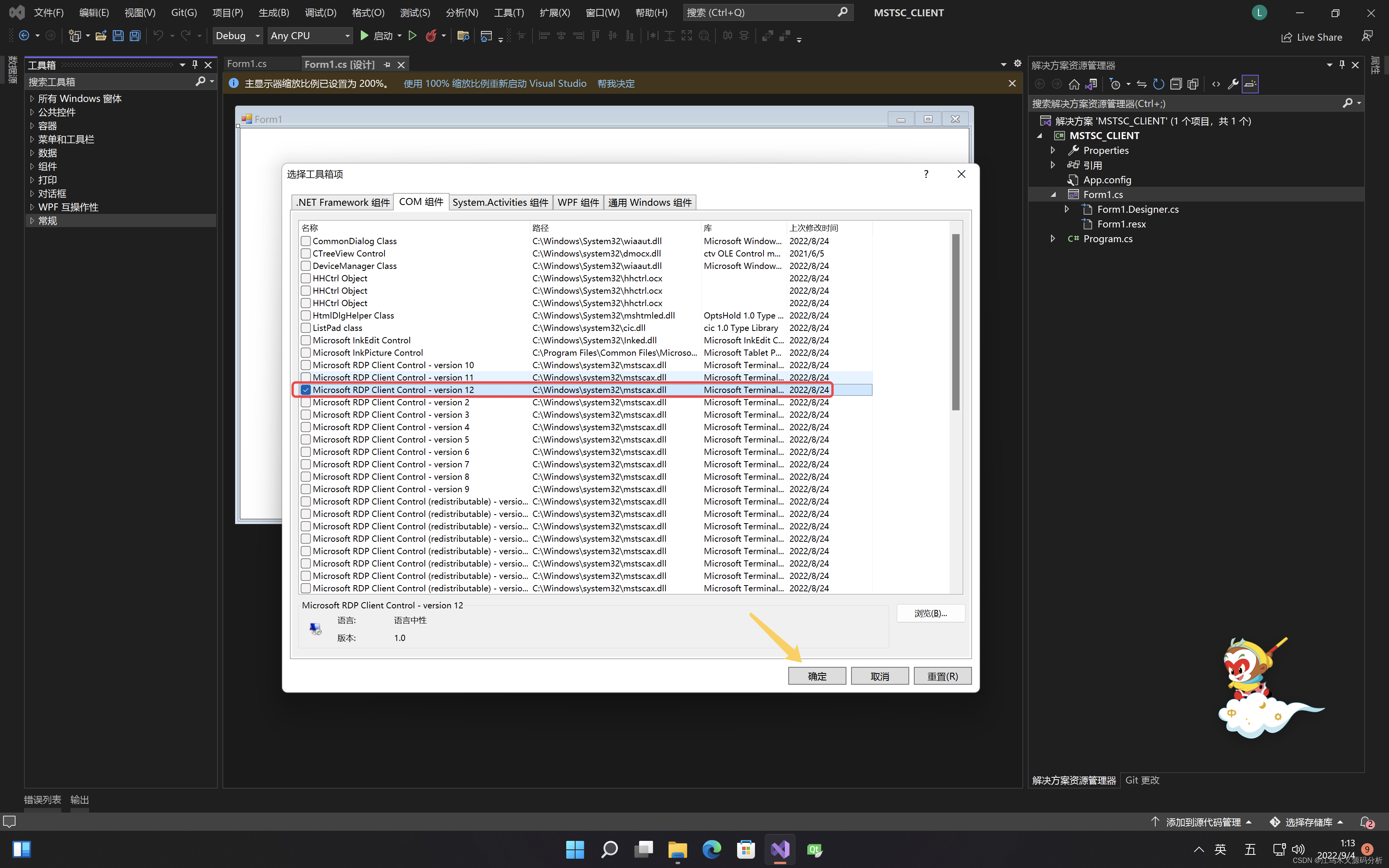Click the 取消 button
The image size is (1389, 868).
[879, 676]
